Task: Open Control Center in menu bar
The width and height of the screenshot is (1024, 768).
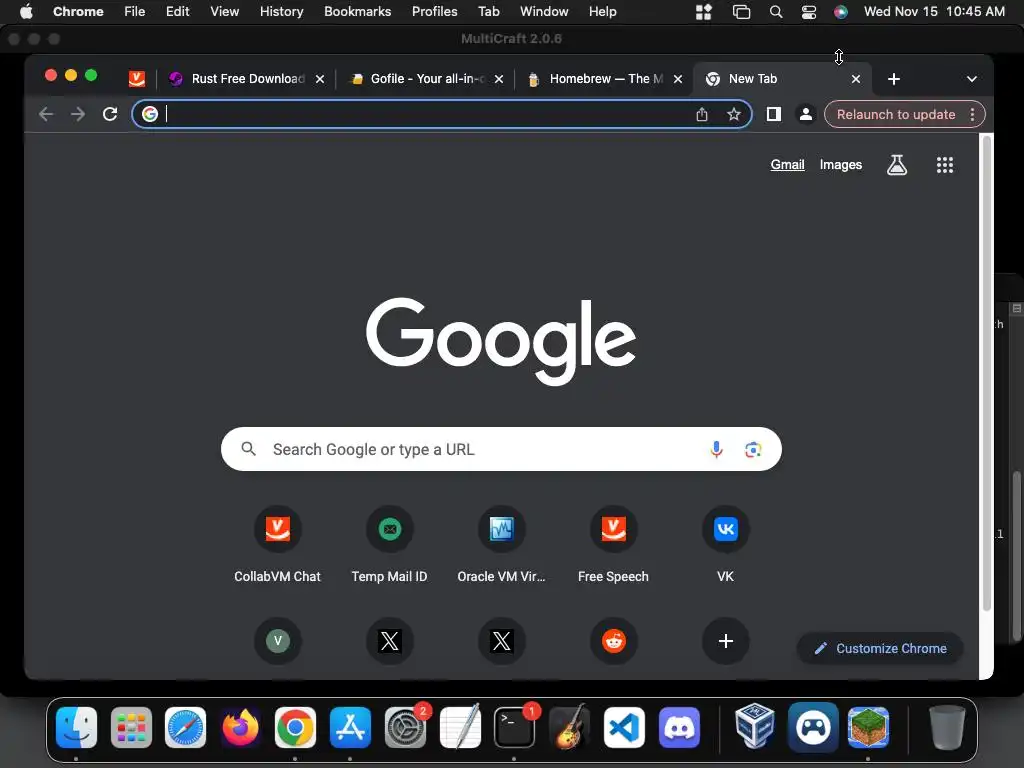Action: click(x=808, y=12)
